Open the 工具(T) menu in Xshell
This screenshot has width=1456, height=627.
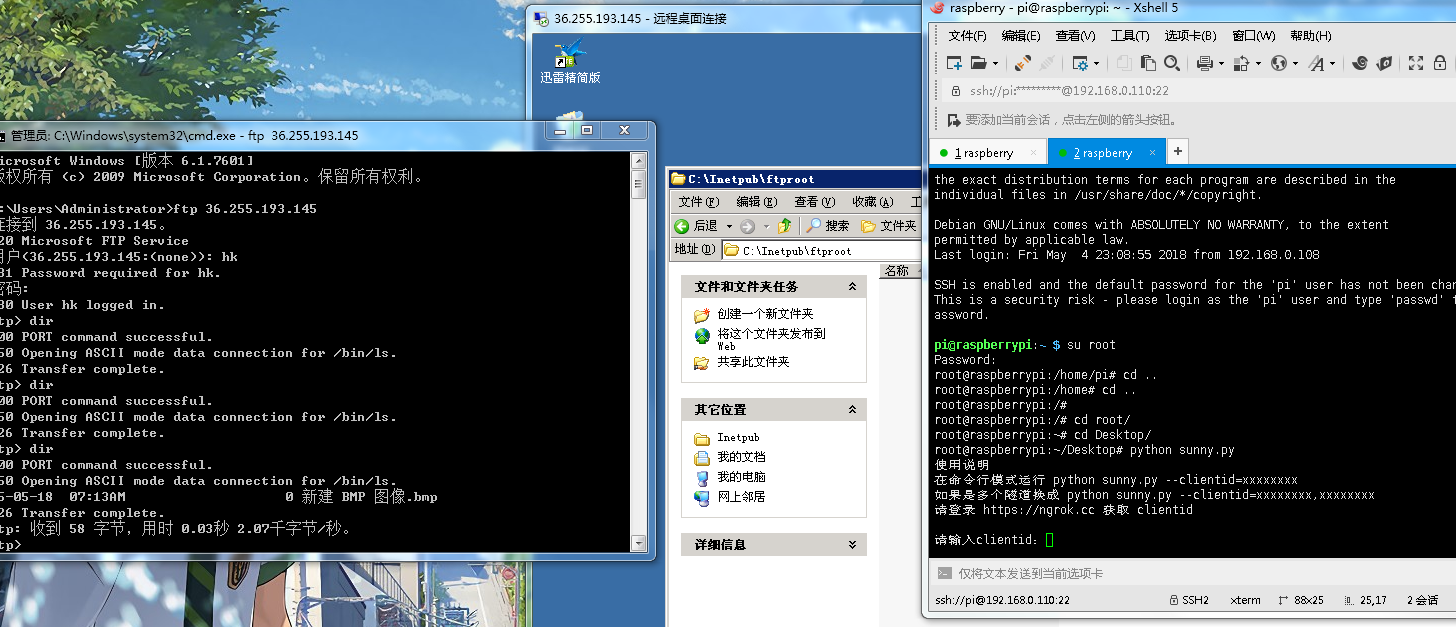pos(1130,36)
